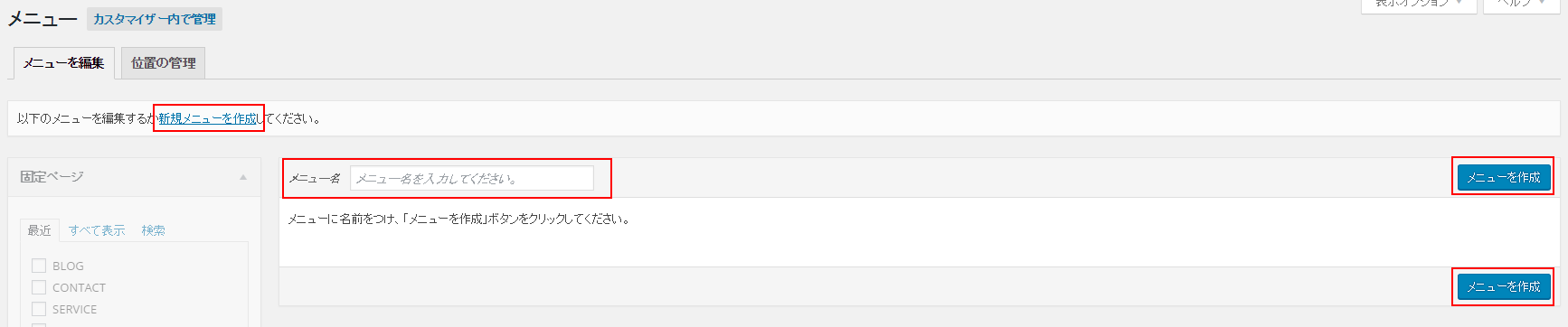Check the CONTACT page checkbox

(x=39, y=287)
